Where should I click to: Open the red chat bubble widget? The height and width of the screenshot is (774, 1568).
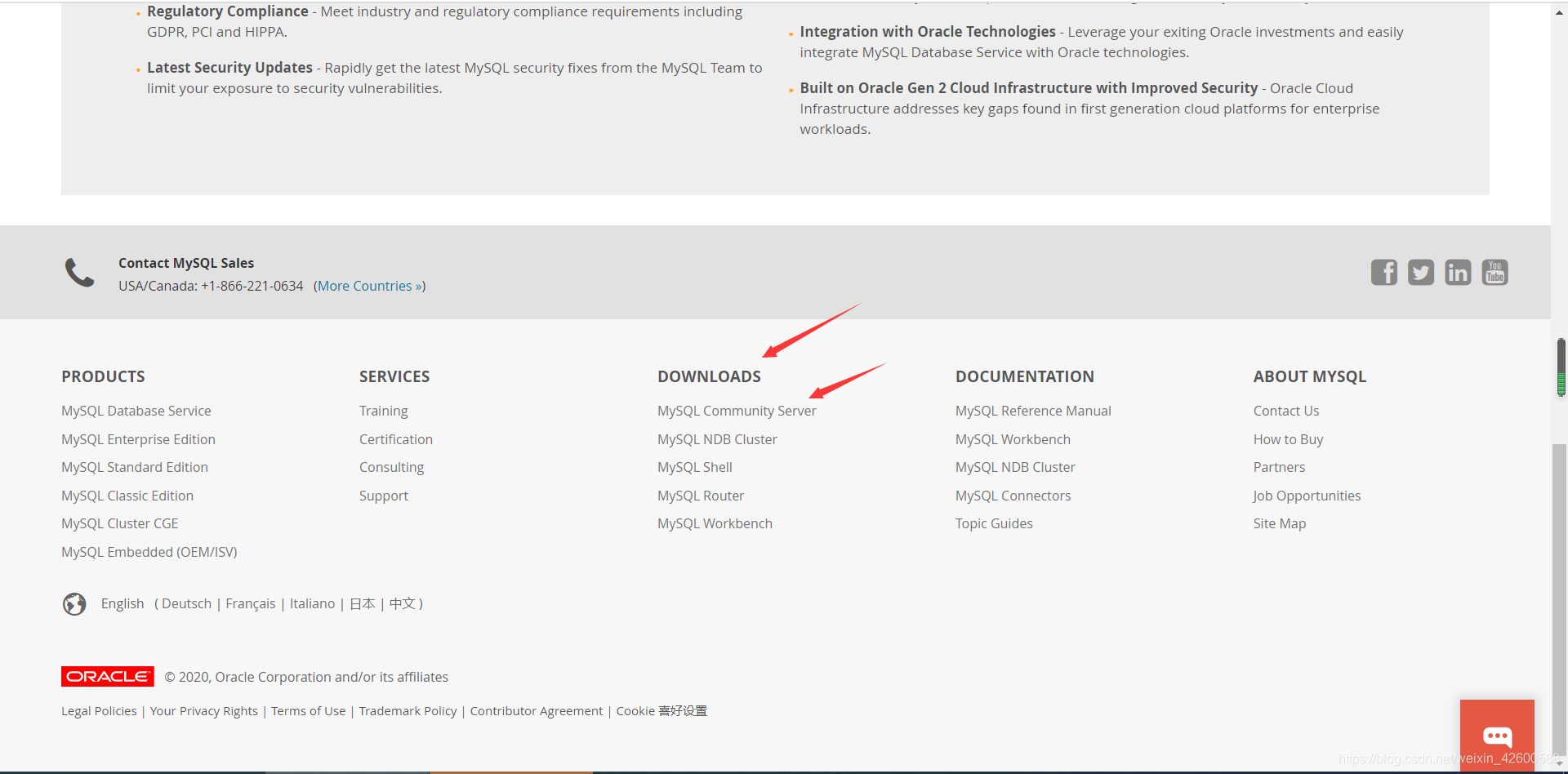(x=1497, y=736)
